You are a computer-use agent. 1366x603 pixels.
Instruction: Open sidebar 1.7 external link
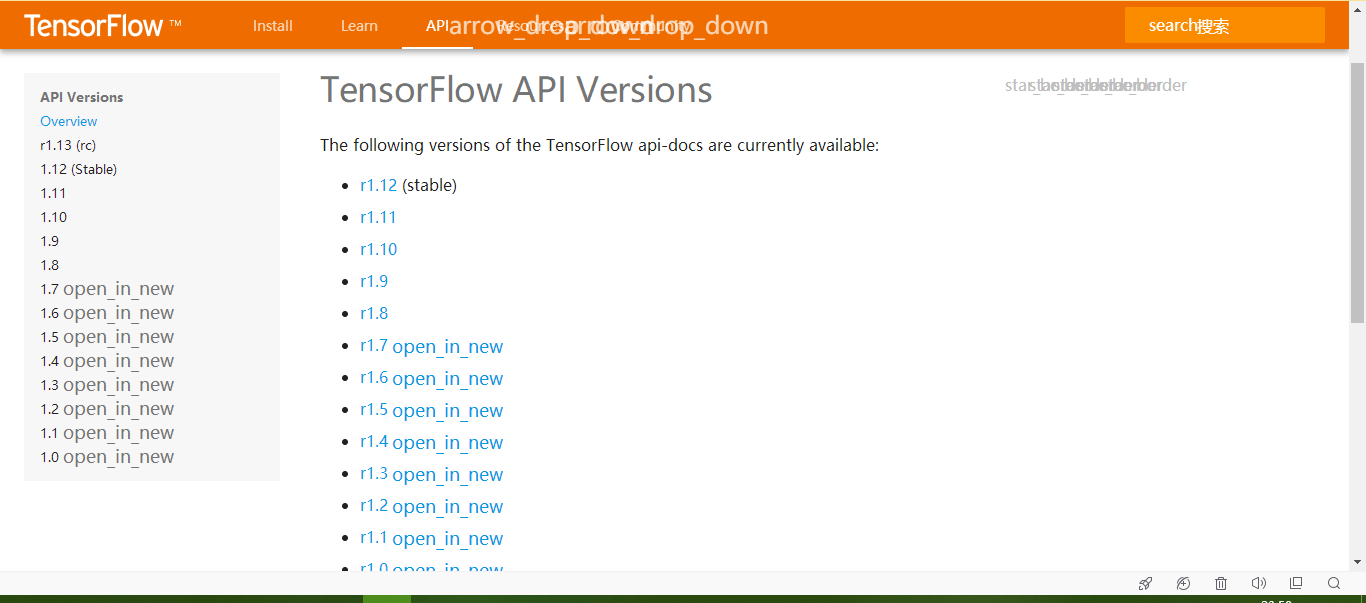pos(107,289)
